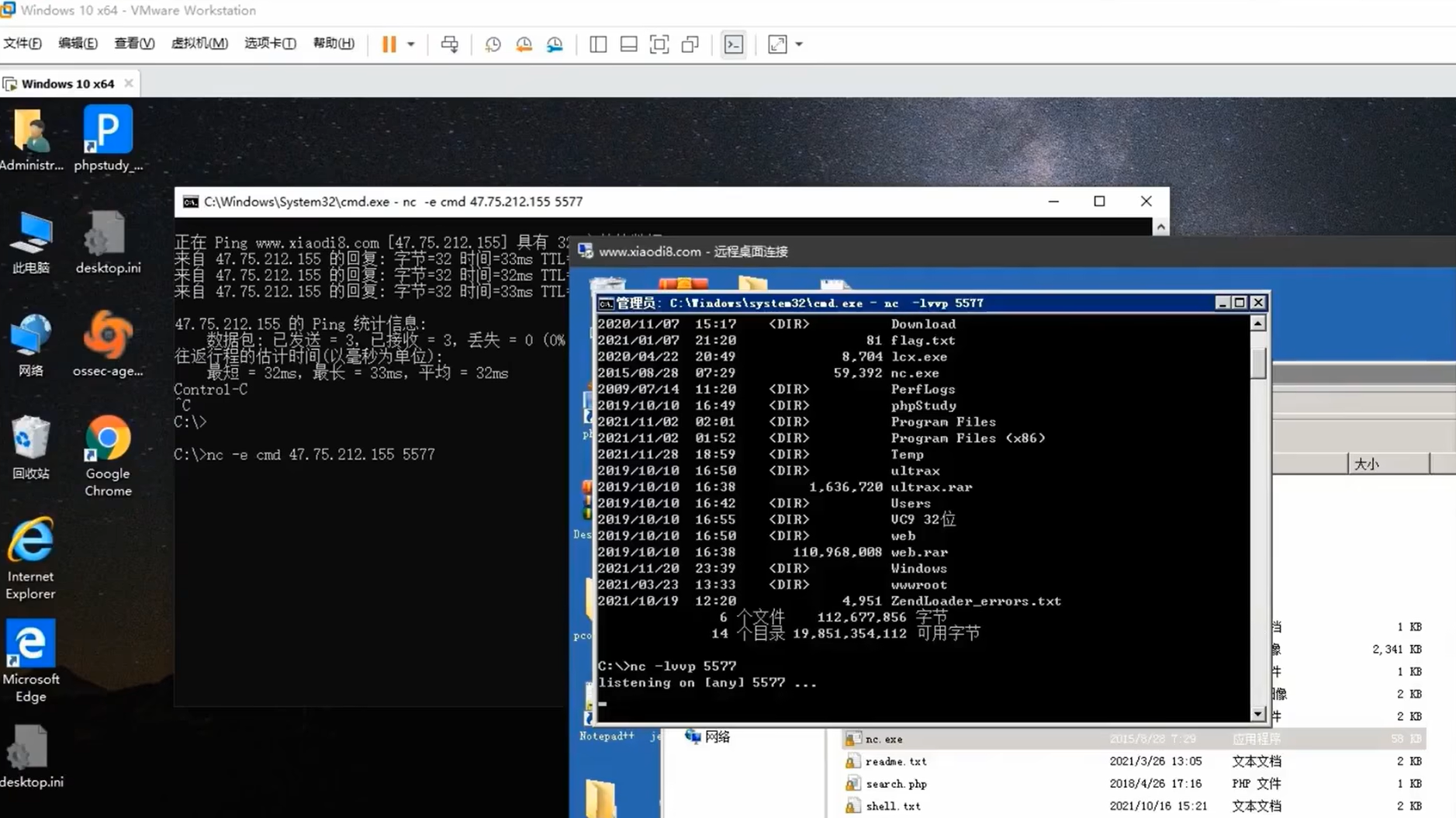Screen dimensions: 1456x818
Task: Toggle the show library sidebar icon
Action: click(x=598, y=44)
